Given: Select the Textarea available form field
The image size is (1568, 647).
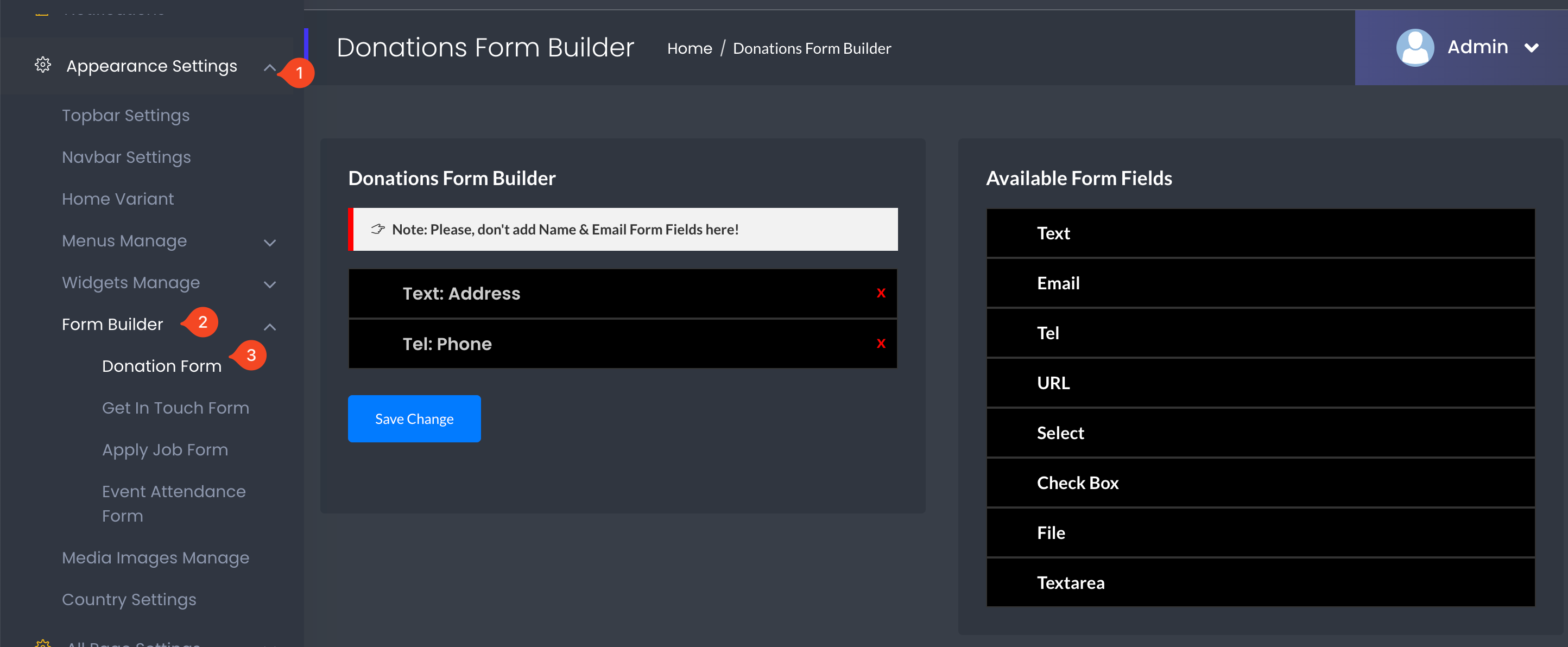Looking at the screenshot, I should pyautogui.click(x=1261, y=582).
